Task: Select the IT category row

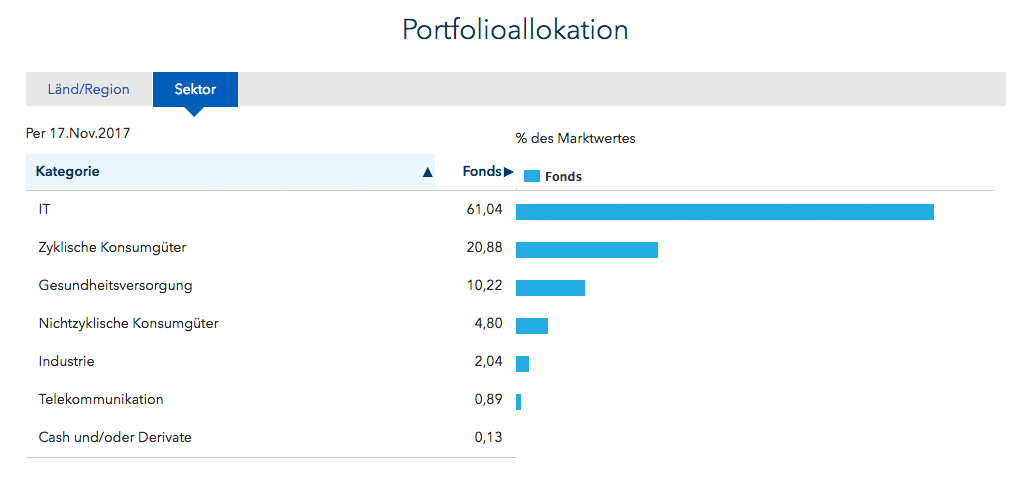Action: 270,210
